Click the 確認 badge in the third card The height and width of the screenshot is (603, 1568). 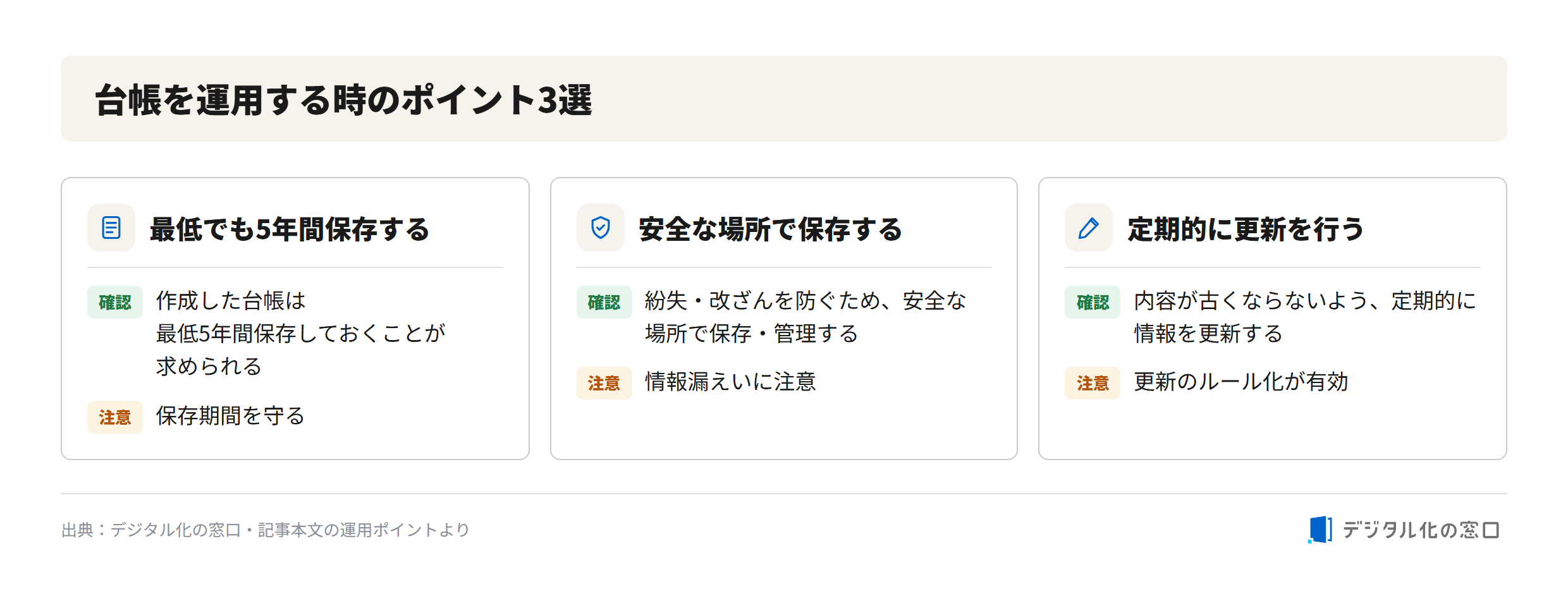tap(1093, 302)
